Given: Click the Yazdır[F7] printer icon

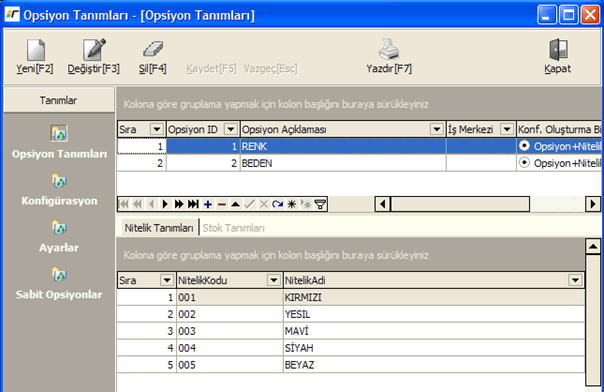Looking at the screenshot, I should (x=389, y=49).
